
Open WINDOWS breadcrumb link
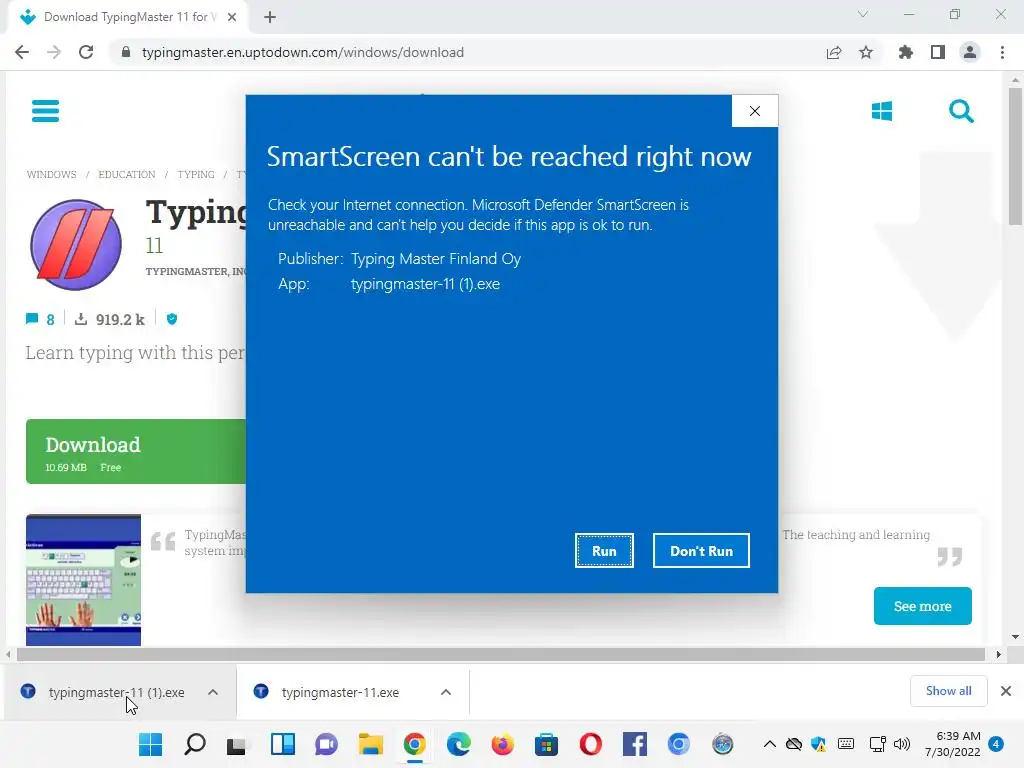[x=52, y=174]
